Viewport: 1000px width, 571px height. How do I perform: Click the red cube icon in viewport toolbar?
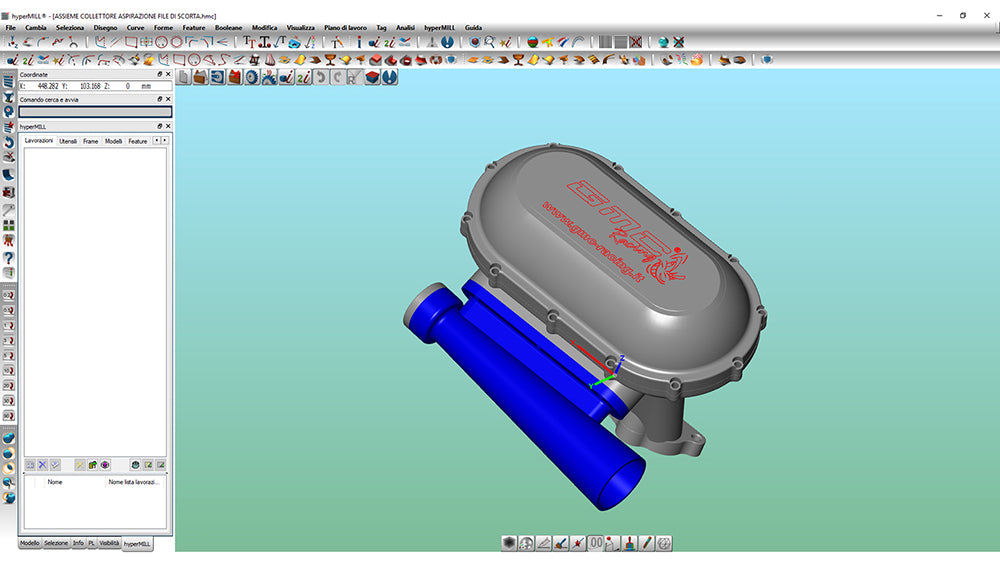point(372,77)
